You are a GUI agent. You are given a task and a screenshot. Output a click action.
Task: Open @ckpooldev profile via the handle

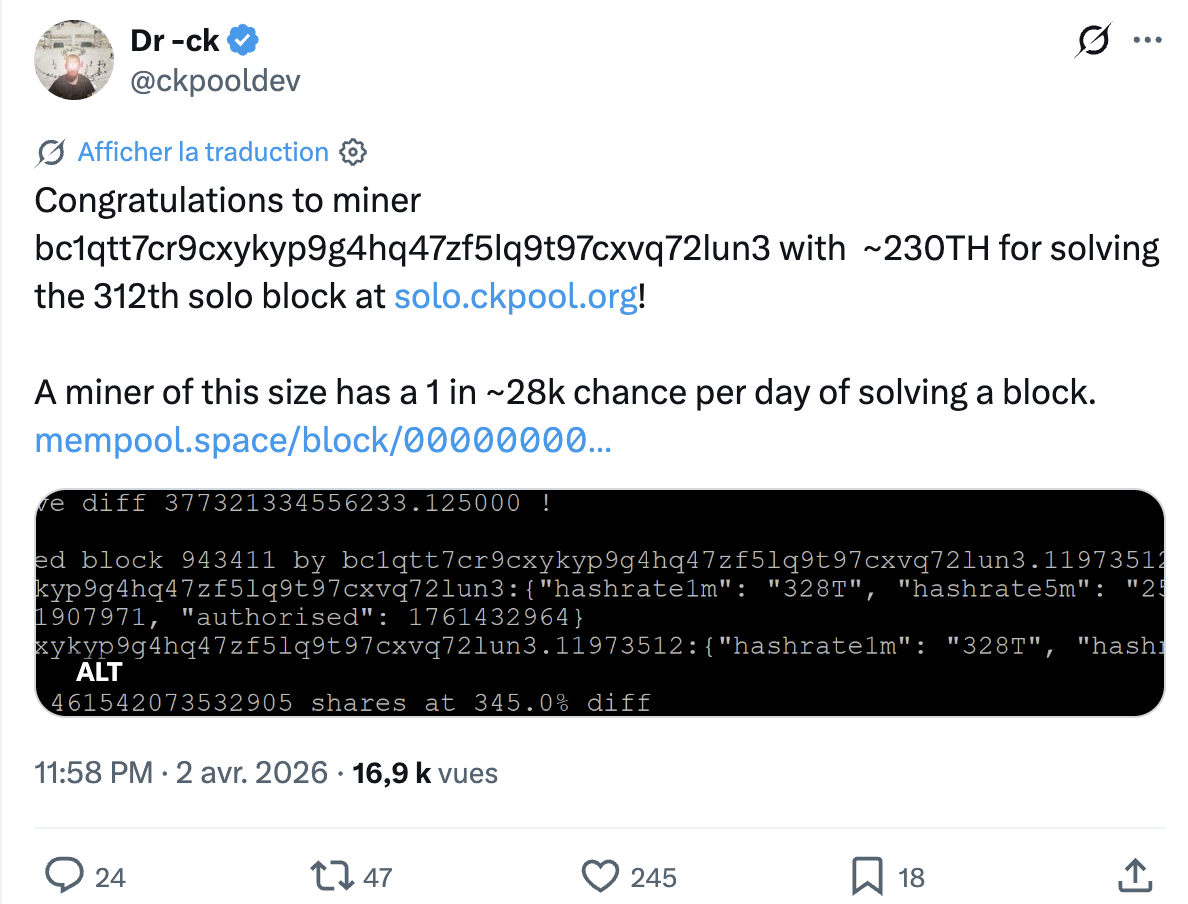213,80
